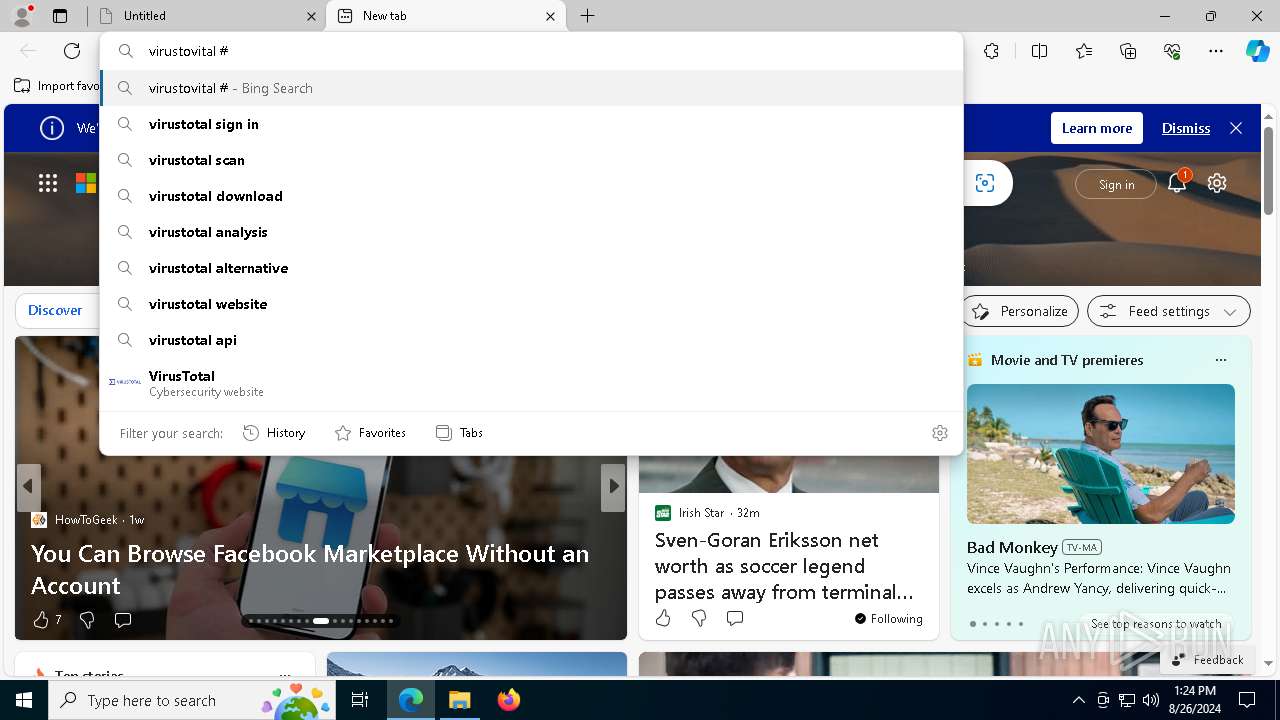Open the tab actions menu icon
The height and width of the screenshot is (720, 1280).
click(x=60, y=16)
